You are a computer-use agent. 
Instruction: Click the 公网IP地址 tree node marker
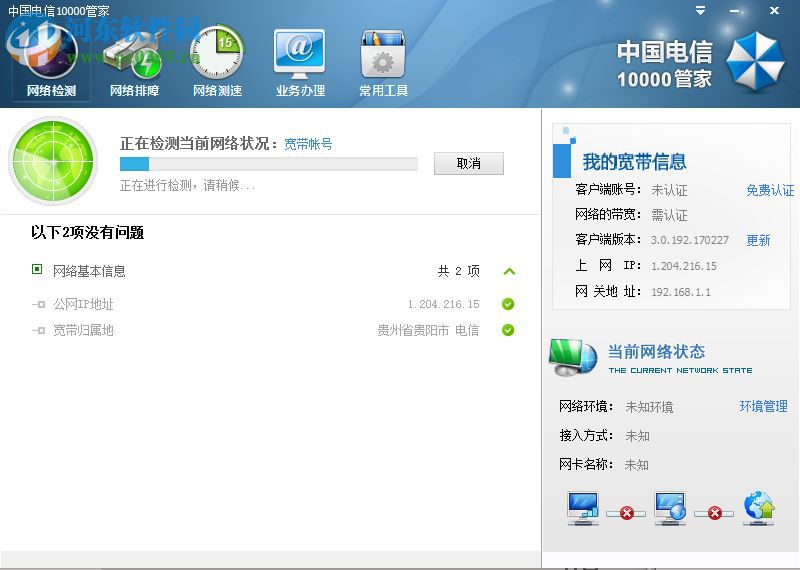[x=39, y=305]
